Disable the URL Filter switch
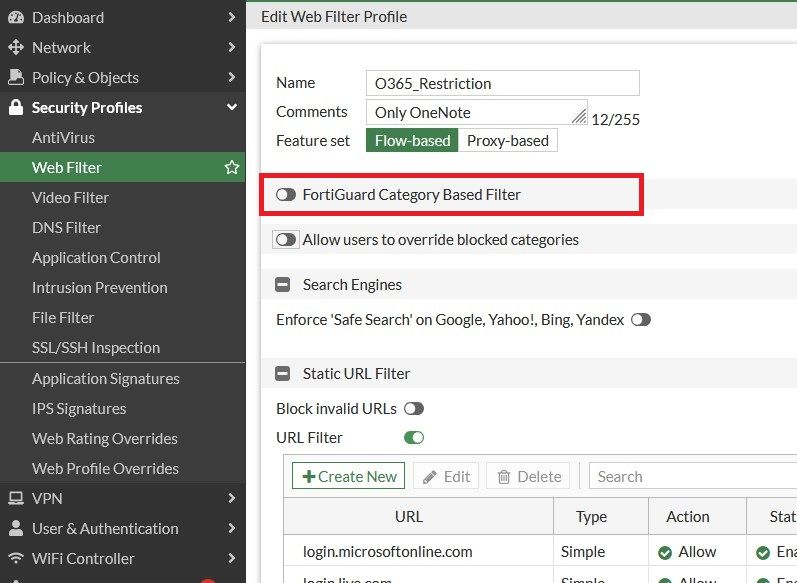Image resolution: width=797 pixels, height=583 pixels. click(x=414, y=438)
